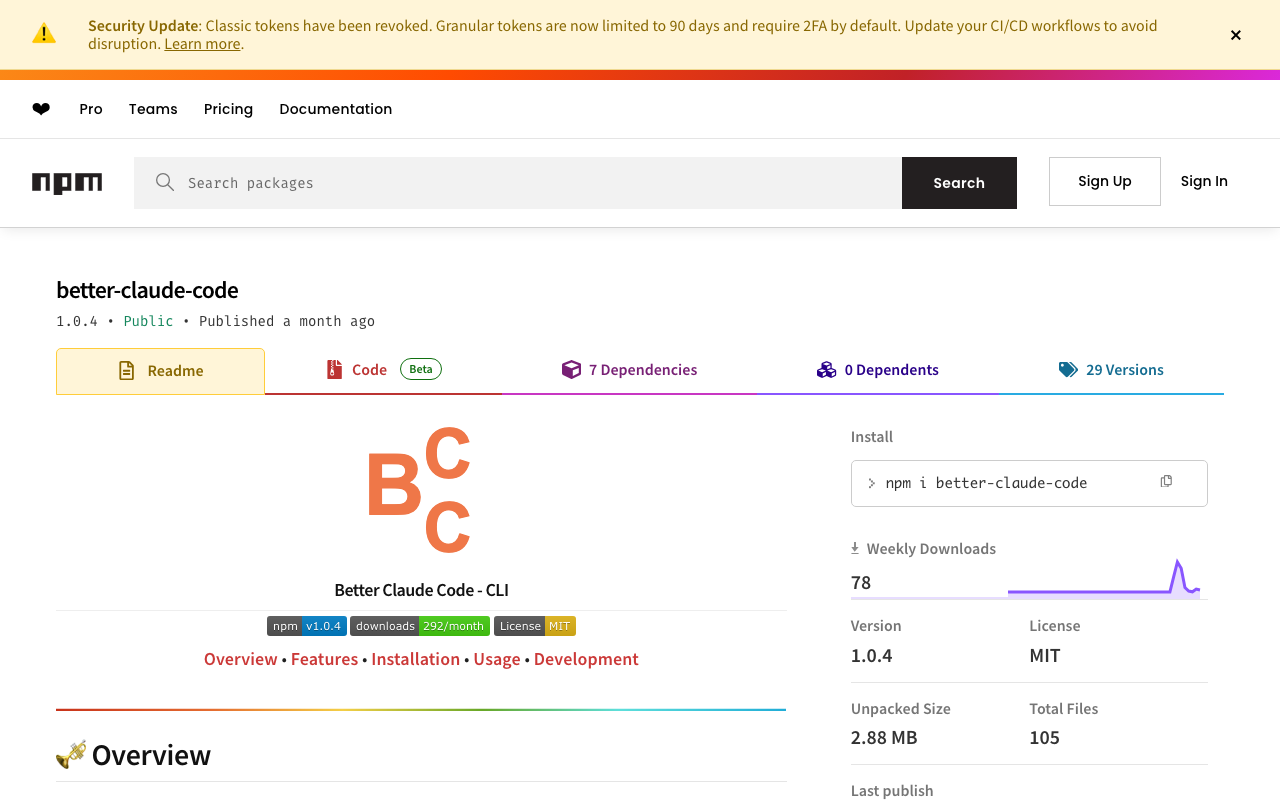Follow the Learn more link in banner
Screen dimensions: 1280x800
[202, 44]
